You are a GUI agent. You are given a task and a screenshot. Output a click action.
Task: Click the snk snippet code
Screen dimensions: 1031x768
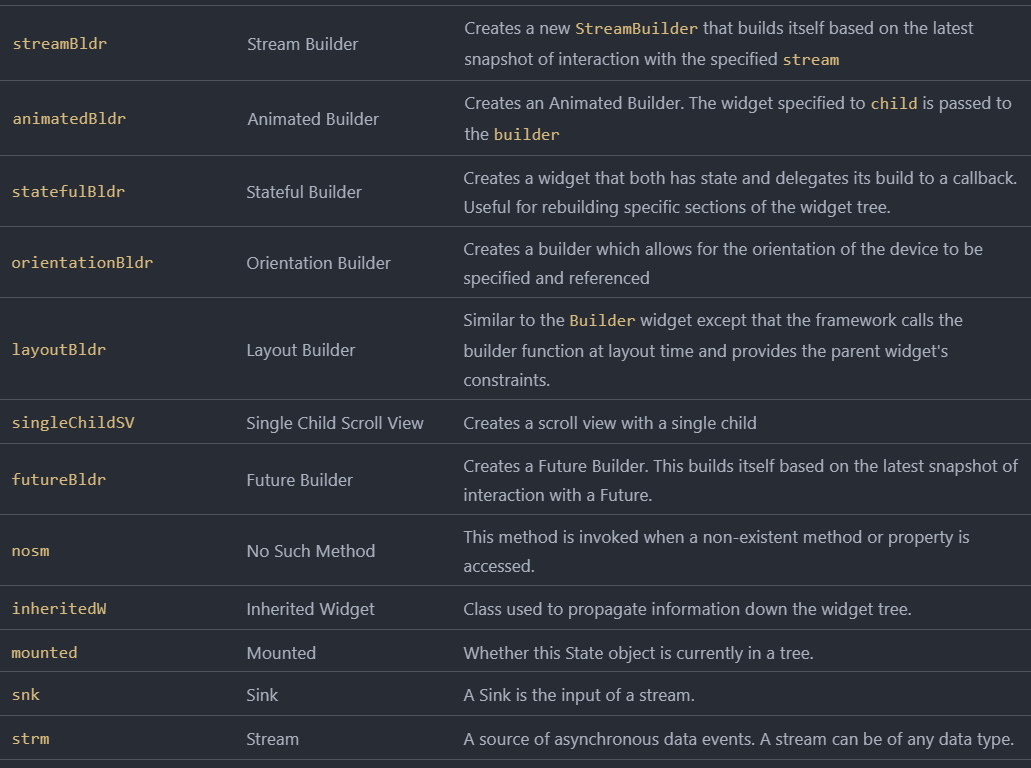[x=26, y=695]
